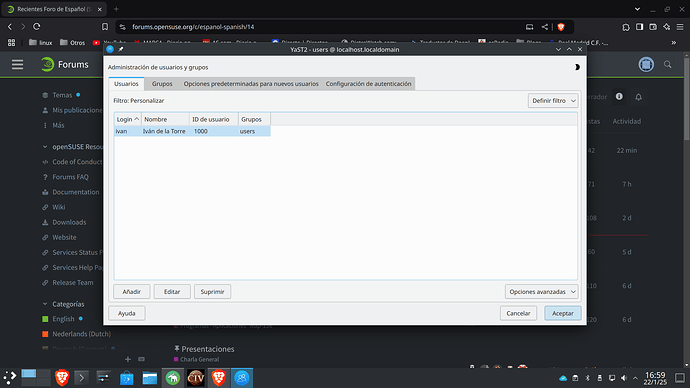Screen dimensions: 690x388
Task: Open Konsole terminal from taskbar
Action: [81, 377]
